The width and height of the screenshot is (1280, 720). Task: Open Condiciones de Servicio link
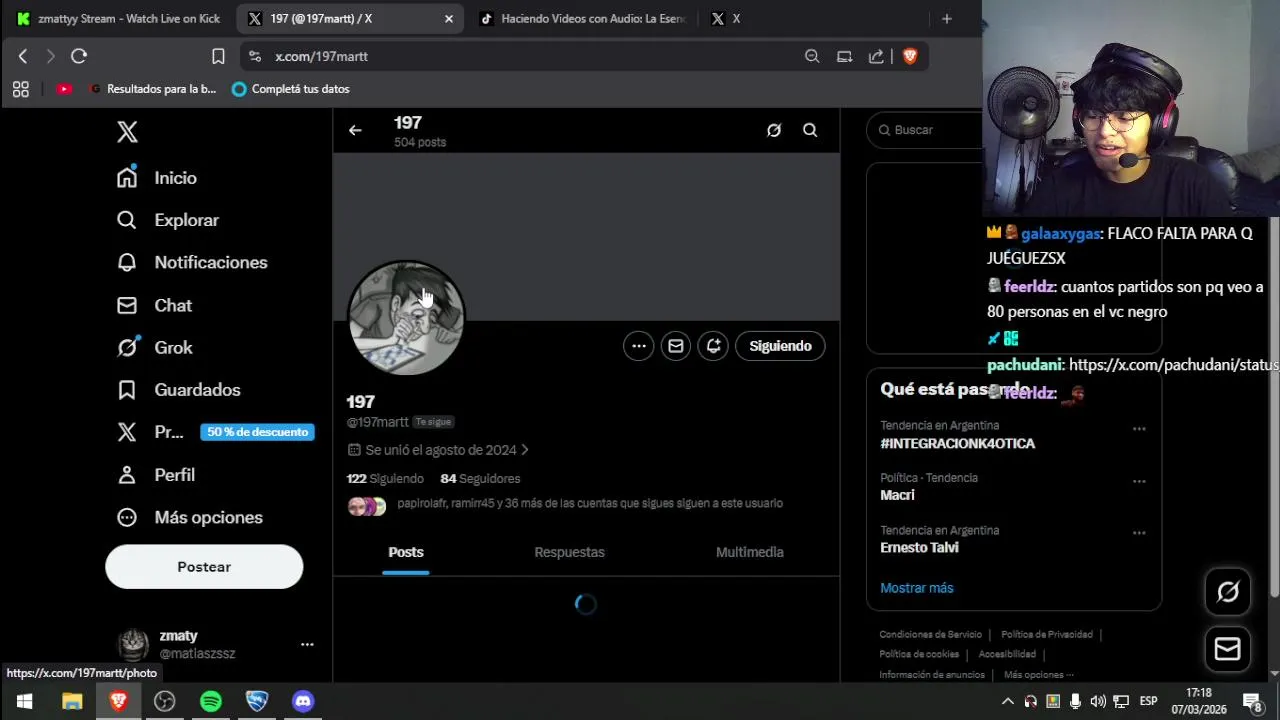(x=930, y=635)
